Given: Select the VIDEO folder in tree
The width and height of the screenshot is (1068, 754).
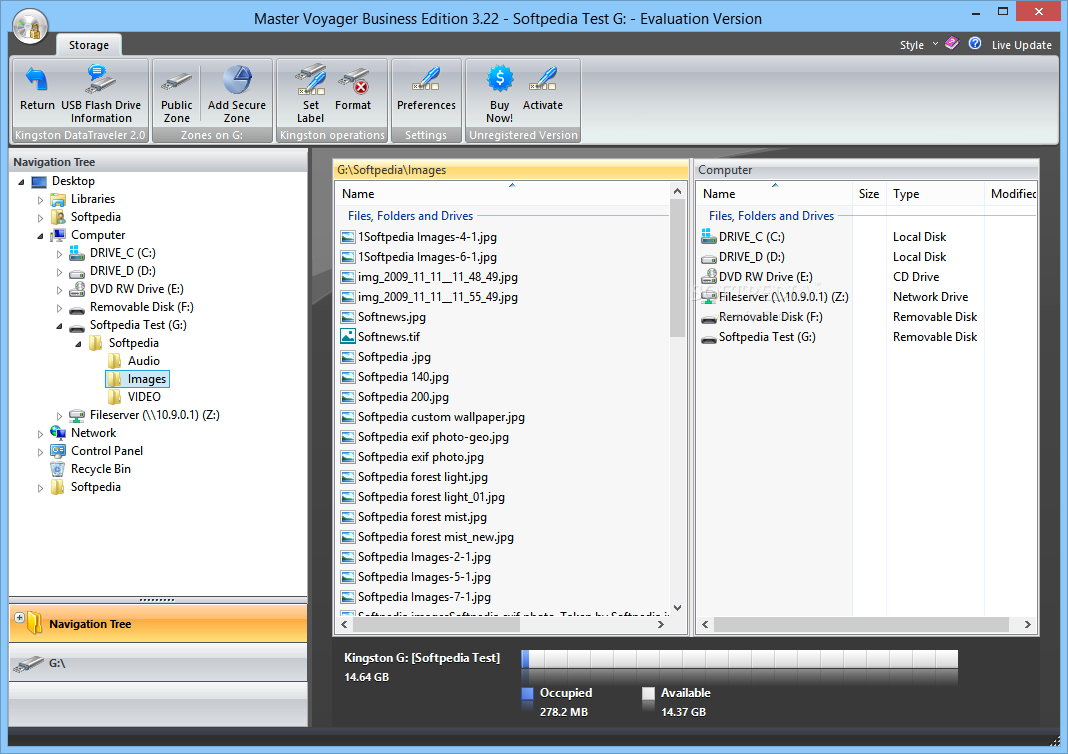Looking at the screenshot, I should tap(134, 396).
